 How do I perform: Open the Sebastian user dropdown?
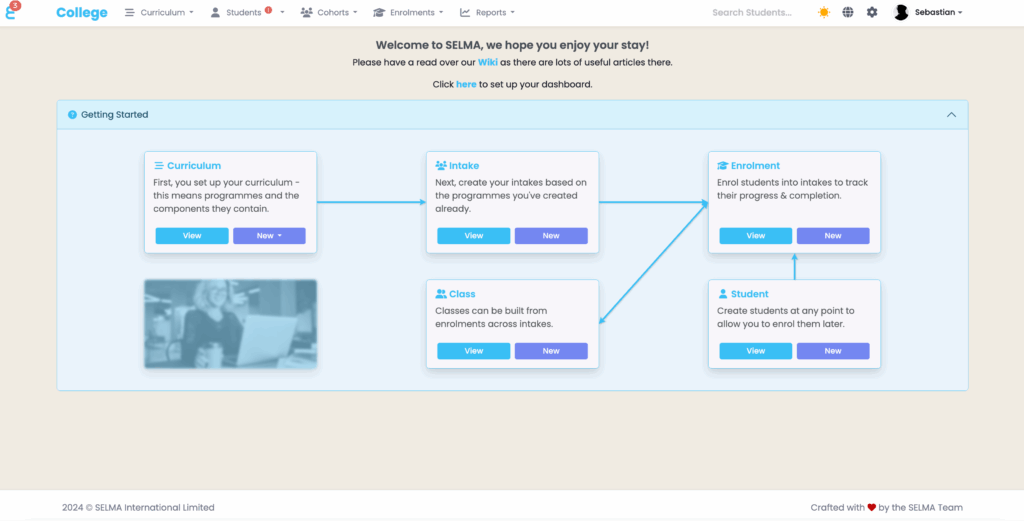point(938,12)
